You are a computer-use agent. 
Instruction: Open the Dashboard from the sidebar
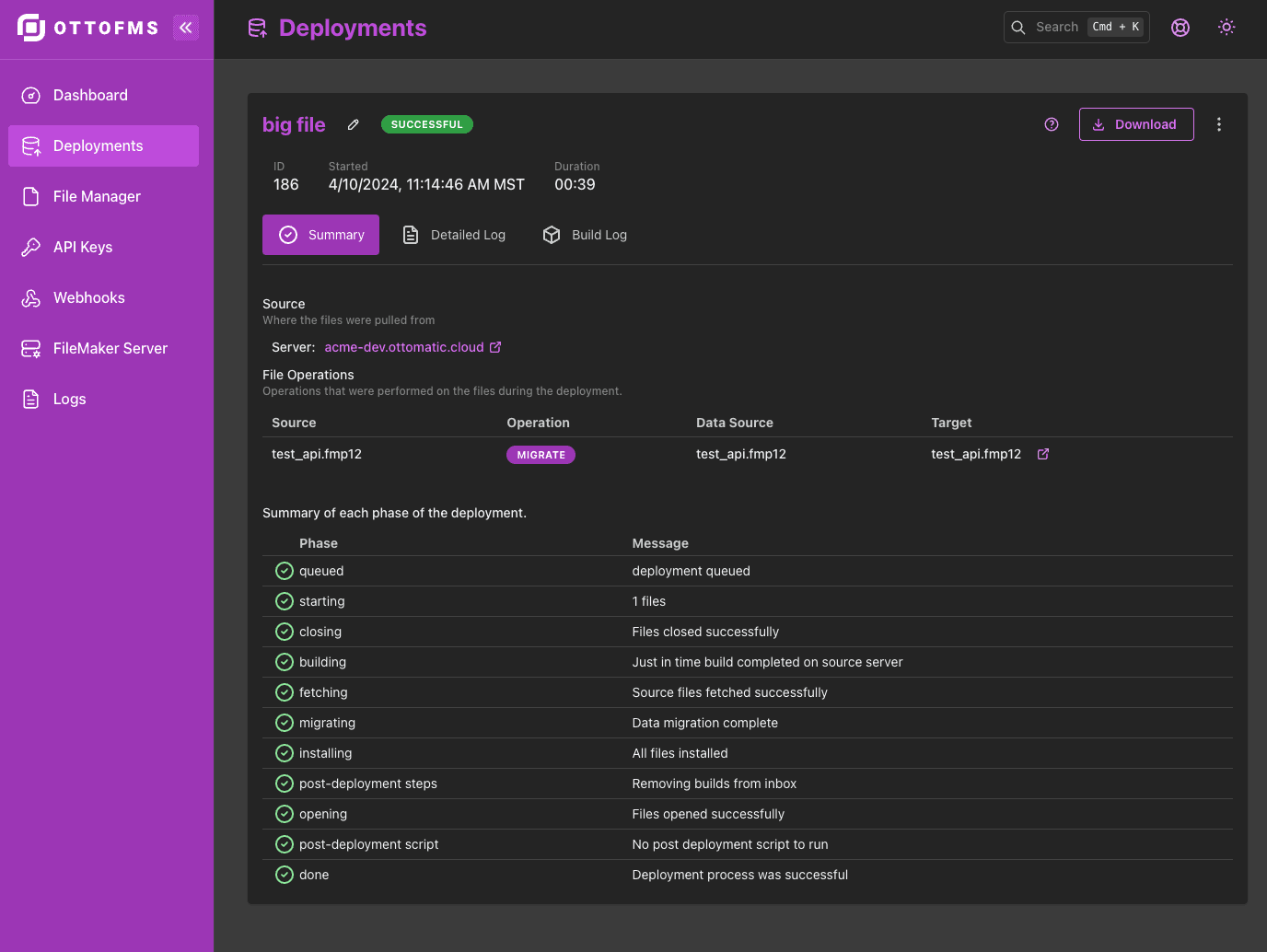(89, 95)
